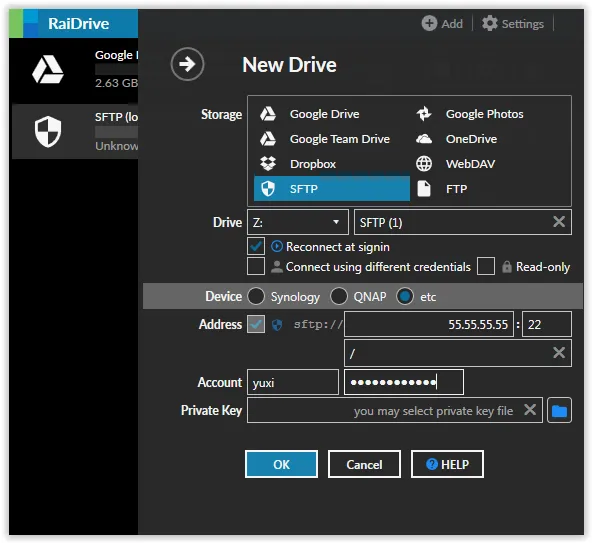Click the Google Drive storage icon
The image size is (592, 543).
pyautogui.click(x=268, y=114)
